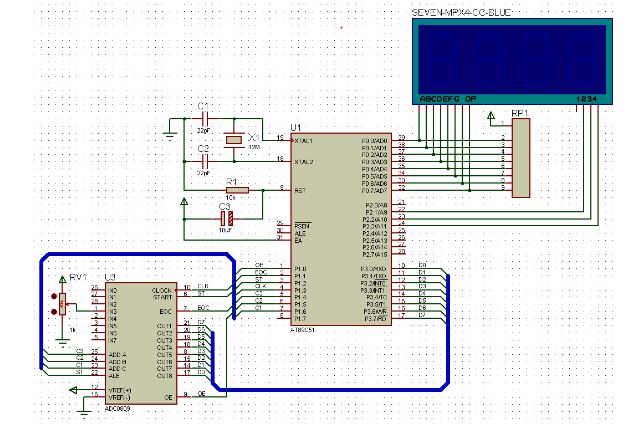Click the OE pin 9 on U3

click(x=183, y=397)
